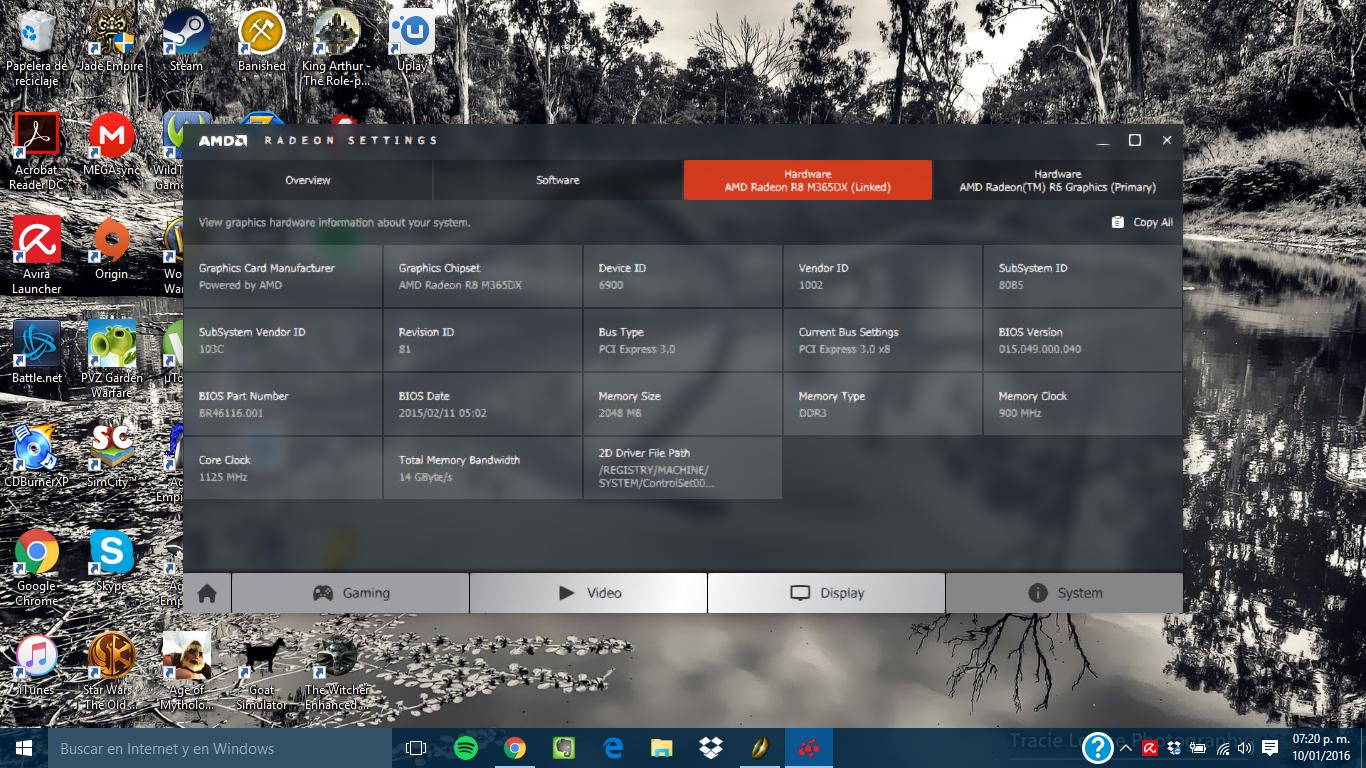Screen dimensions: 1366x768
Task: Open the System section
Action: tap(1064, 593)
